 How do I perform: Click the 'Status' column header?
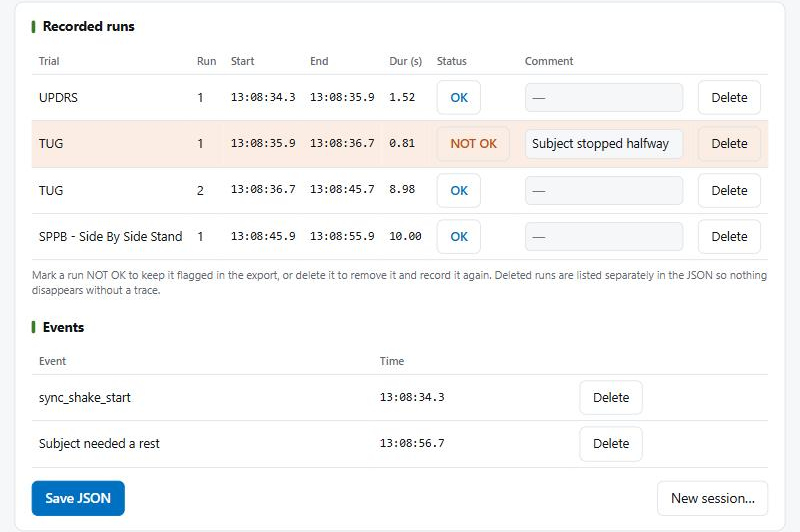(x=452, y=61)
